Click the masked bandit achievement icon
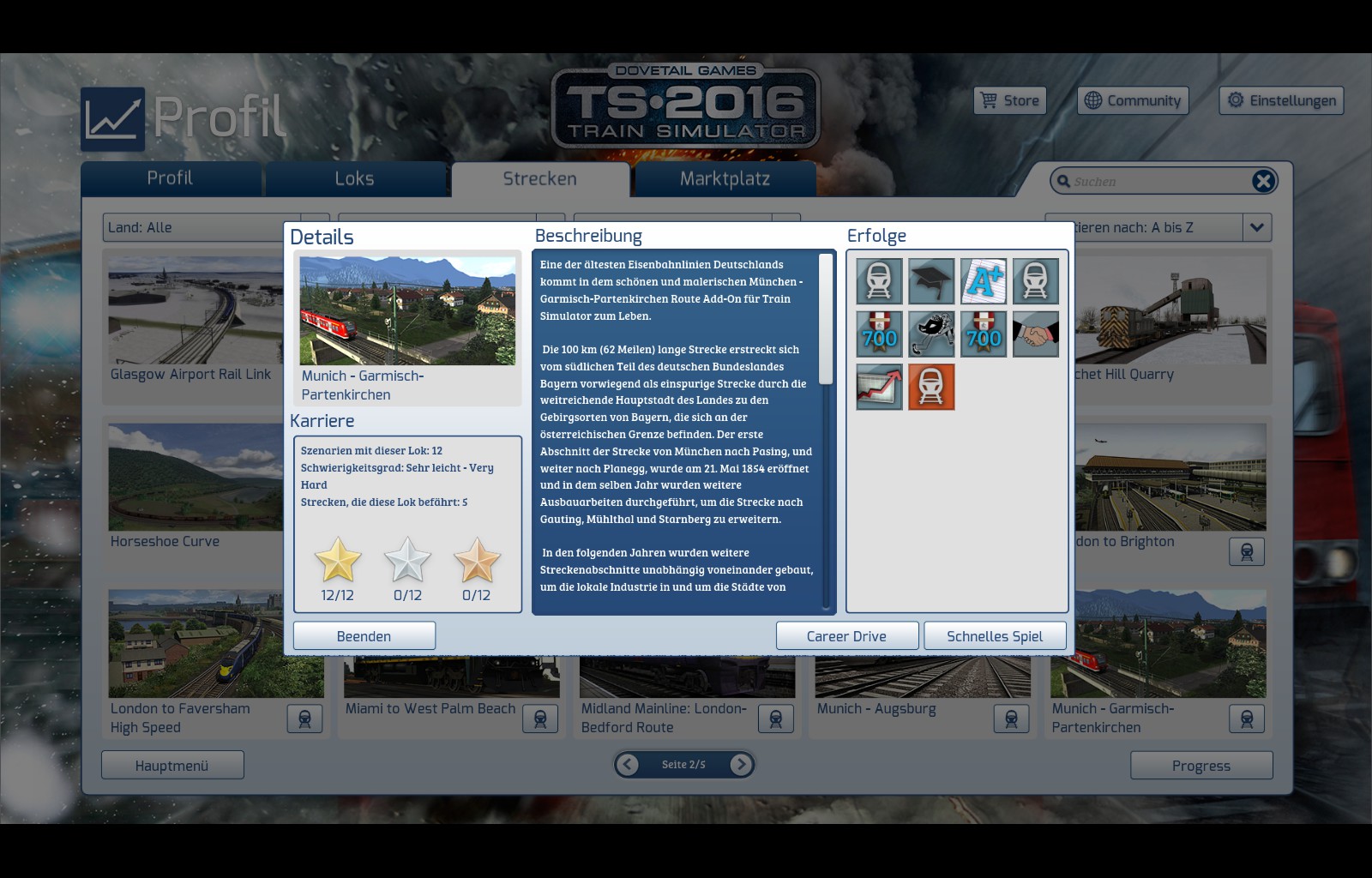1372x878 pixels. click(931, 334)
